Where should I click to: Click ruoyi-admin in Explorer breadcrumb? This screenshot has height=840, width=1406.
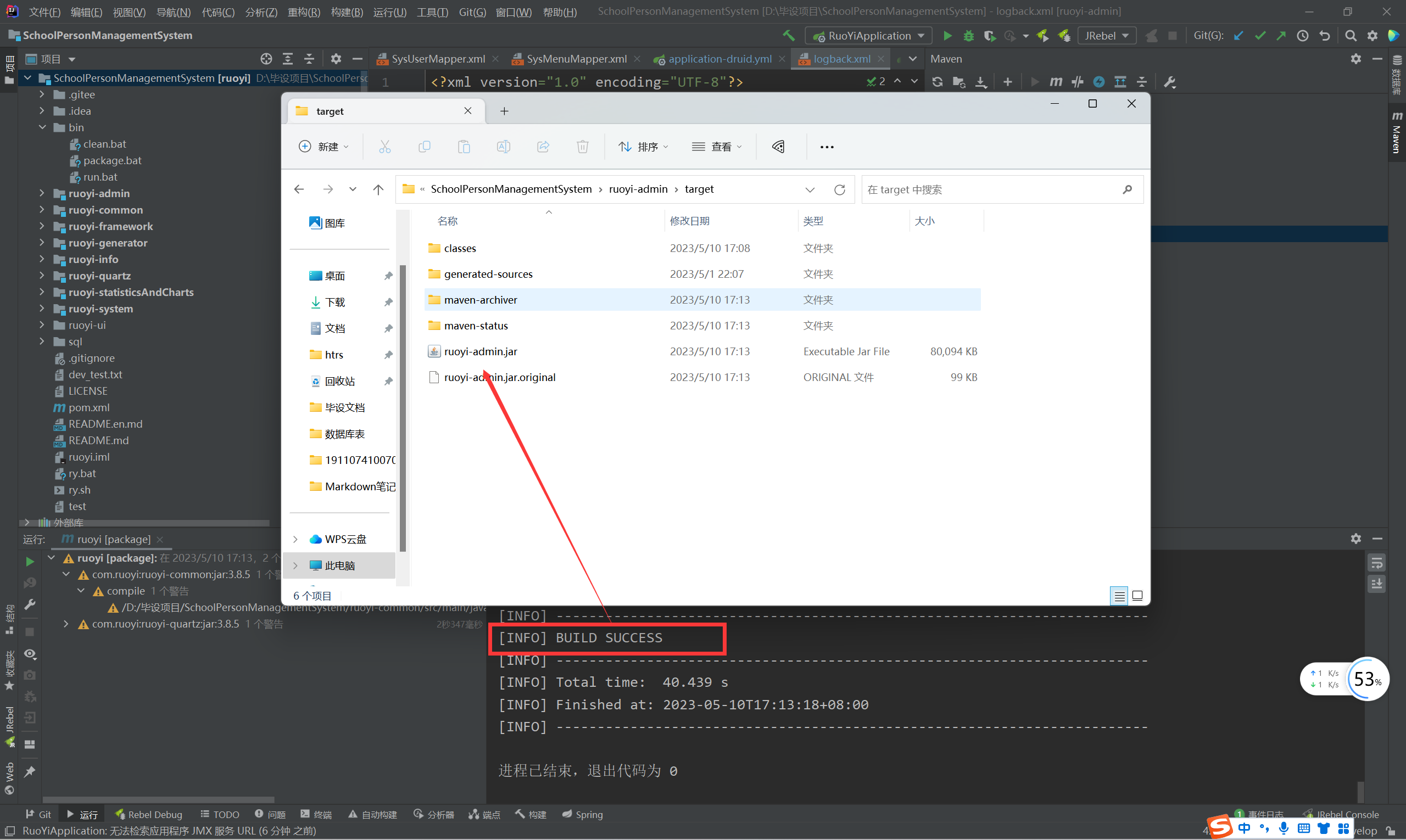click(638, 189)
